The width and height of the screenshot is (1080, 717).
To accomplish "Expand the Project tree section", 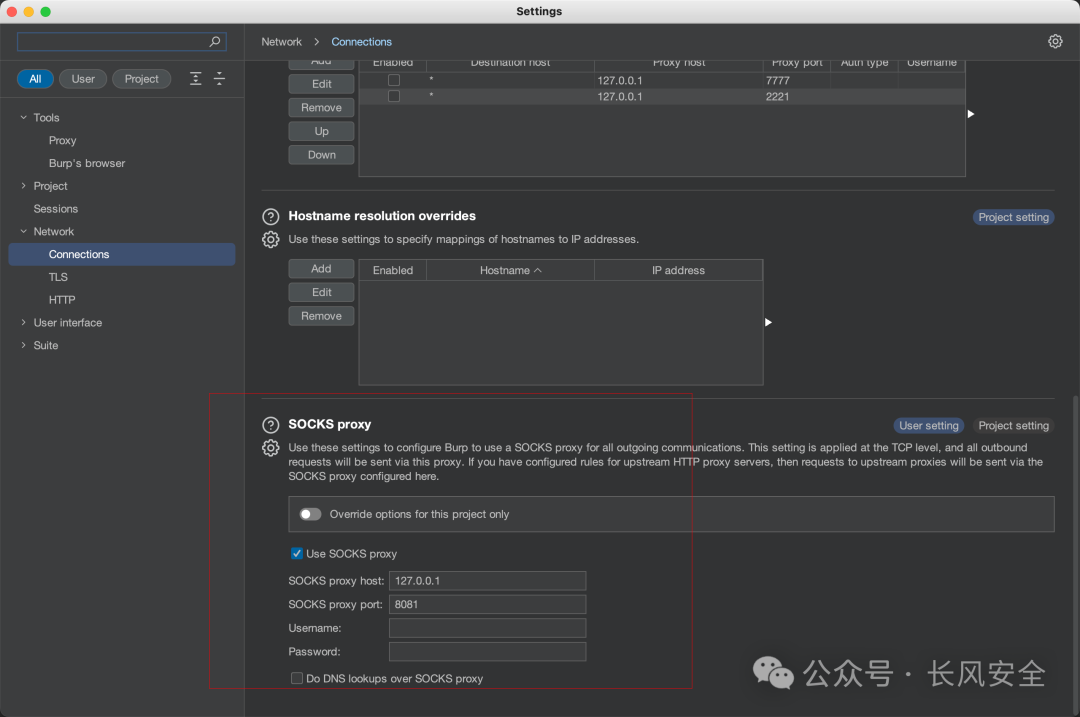I will pyautogui.click(x=23, y=186).
